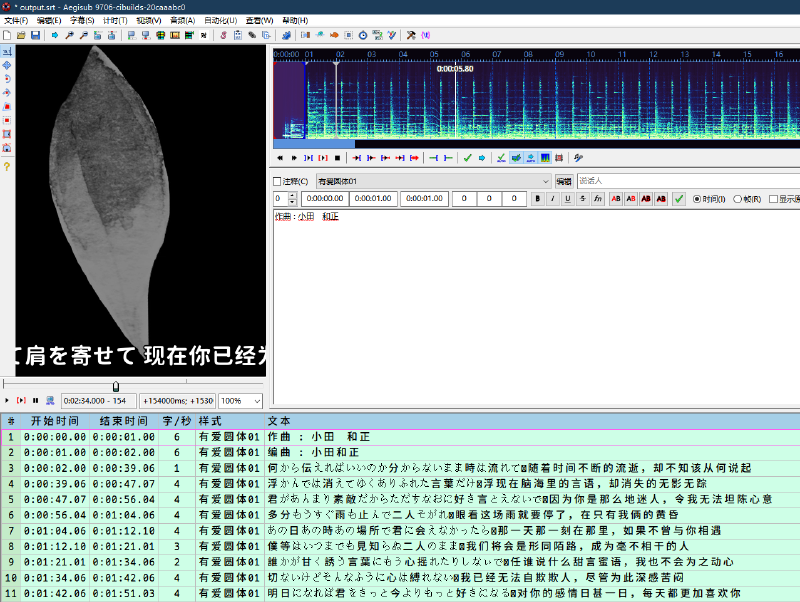
Task: Select the drag subtitles visual tool
Action: [7, 64]
